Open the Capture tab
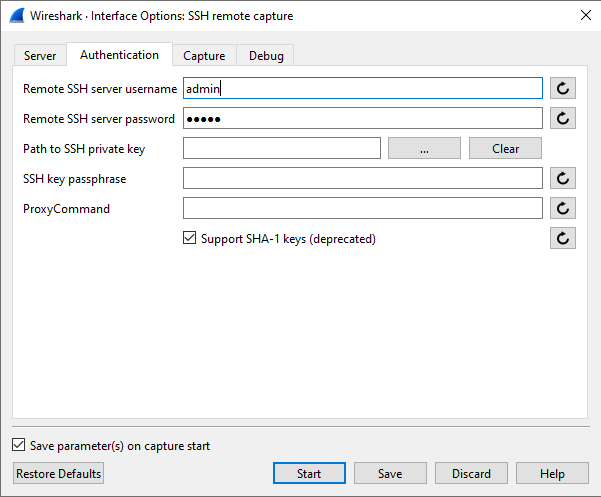This screenshot has height=497, width=601. pyautogui.click(x=204, y=56)
